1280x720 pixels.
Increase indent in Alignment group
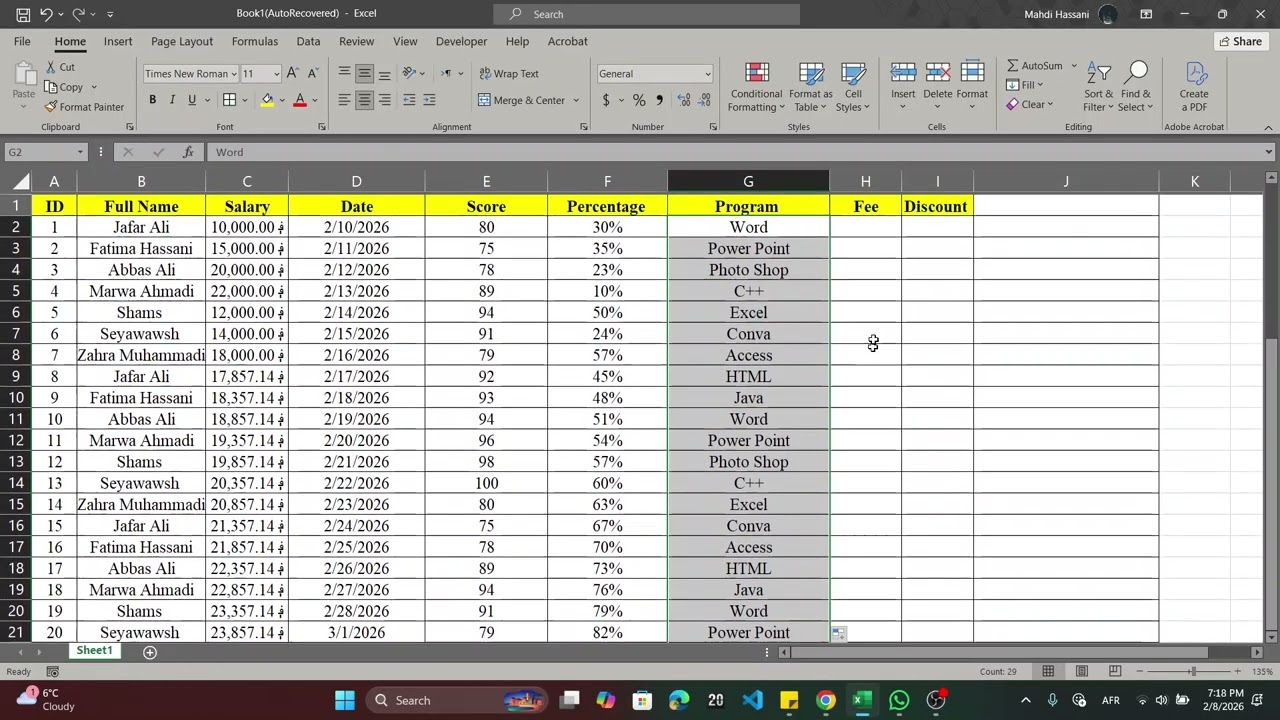[x=430, y=100]
